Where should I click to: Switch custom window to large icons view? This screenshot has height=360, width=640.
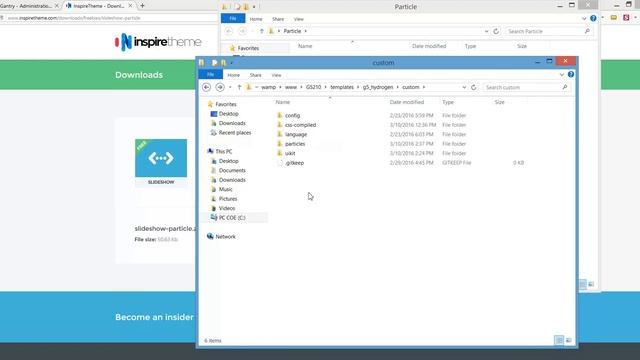tap(569, 340)
